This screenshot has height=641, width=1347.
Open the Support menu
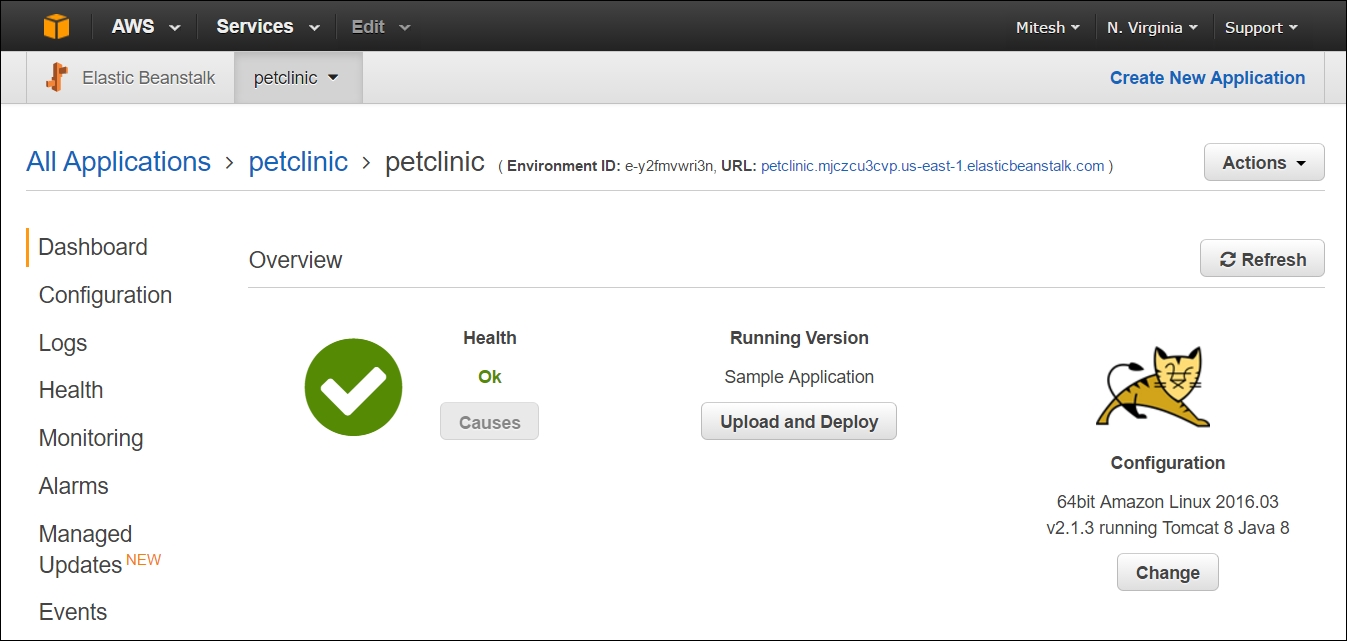click(x=1261, y=27)
